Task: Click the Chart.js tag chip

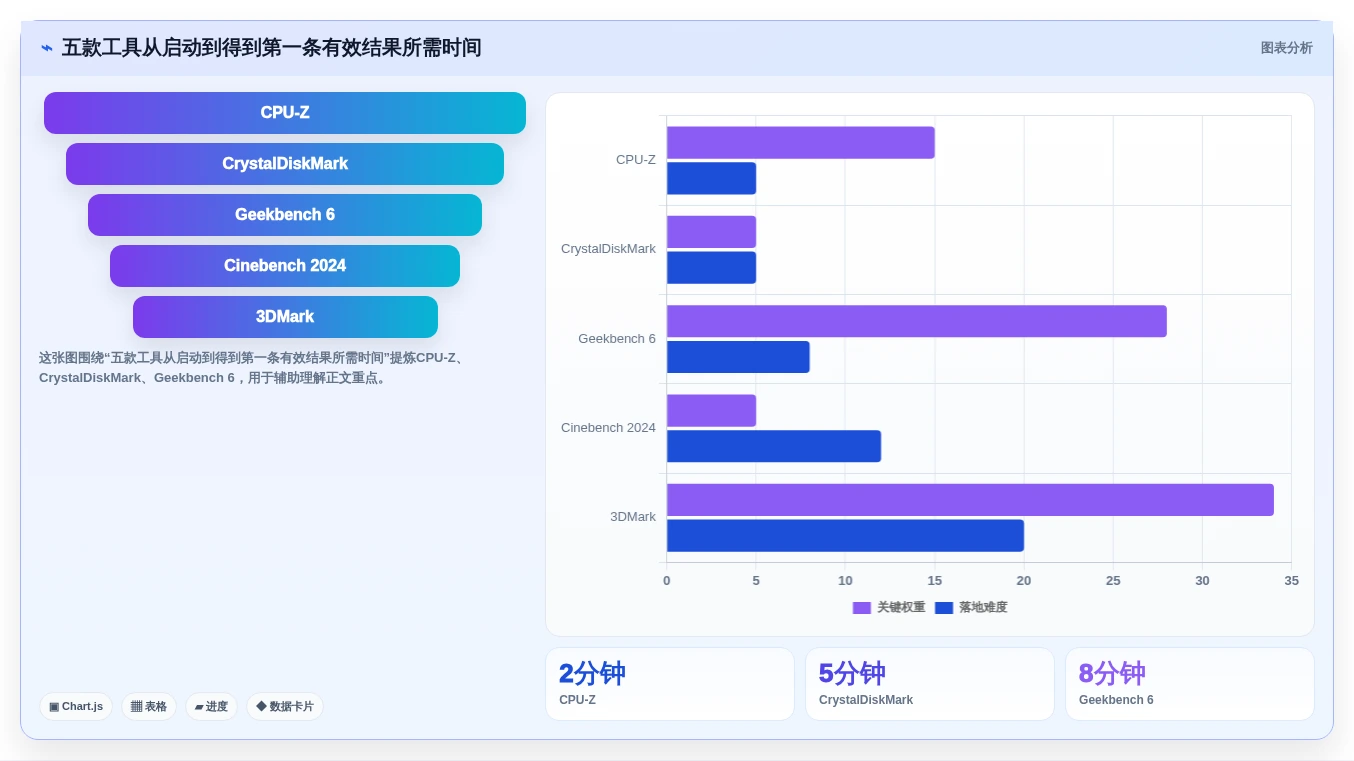Action: pyautogui.click(x=76, y=706)
